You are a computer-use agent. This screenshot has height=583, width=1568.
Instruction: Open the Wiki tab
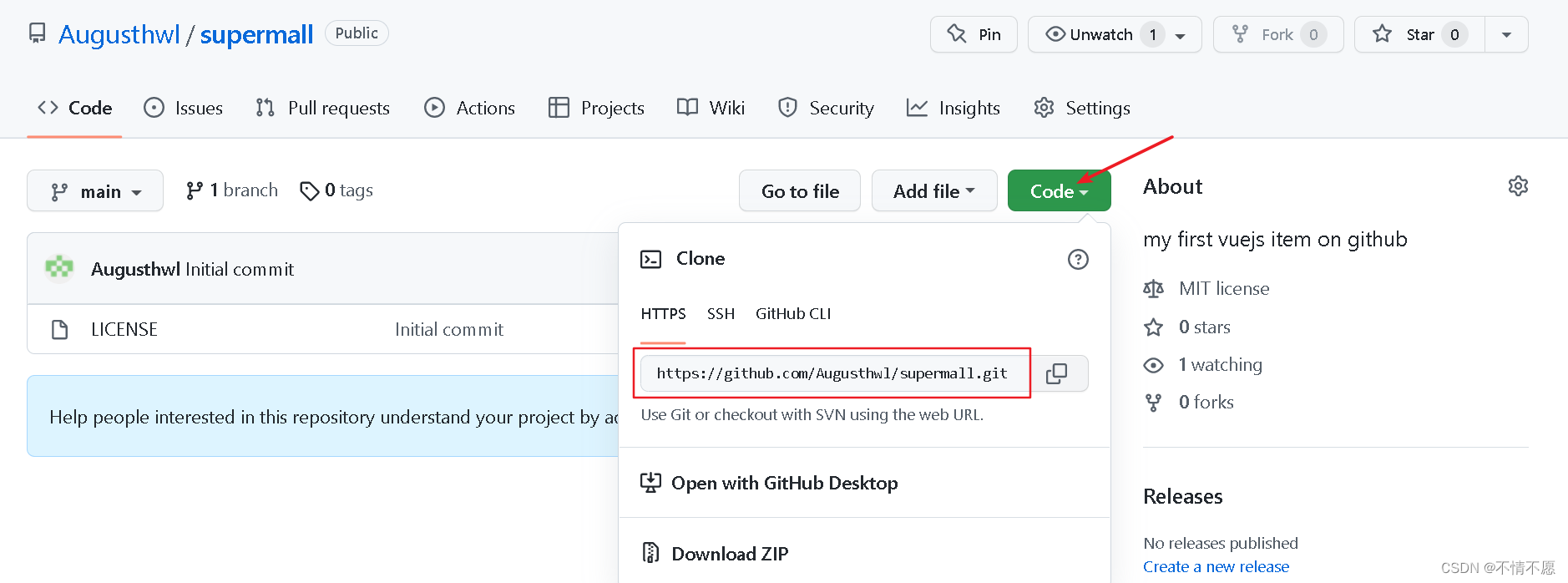tap(711, 108)
